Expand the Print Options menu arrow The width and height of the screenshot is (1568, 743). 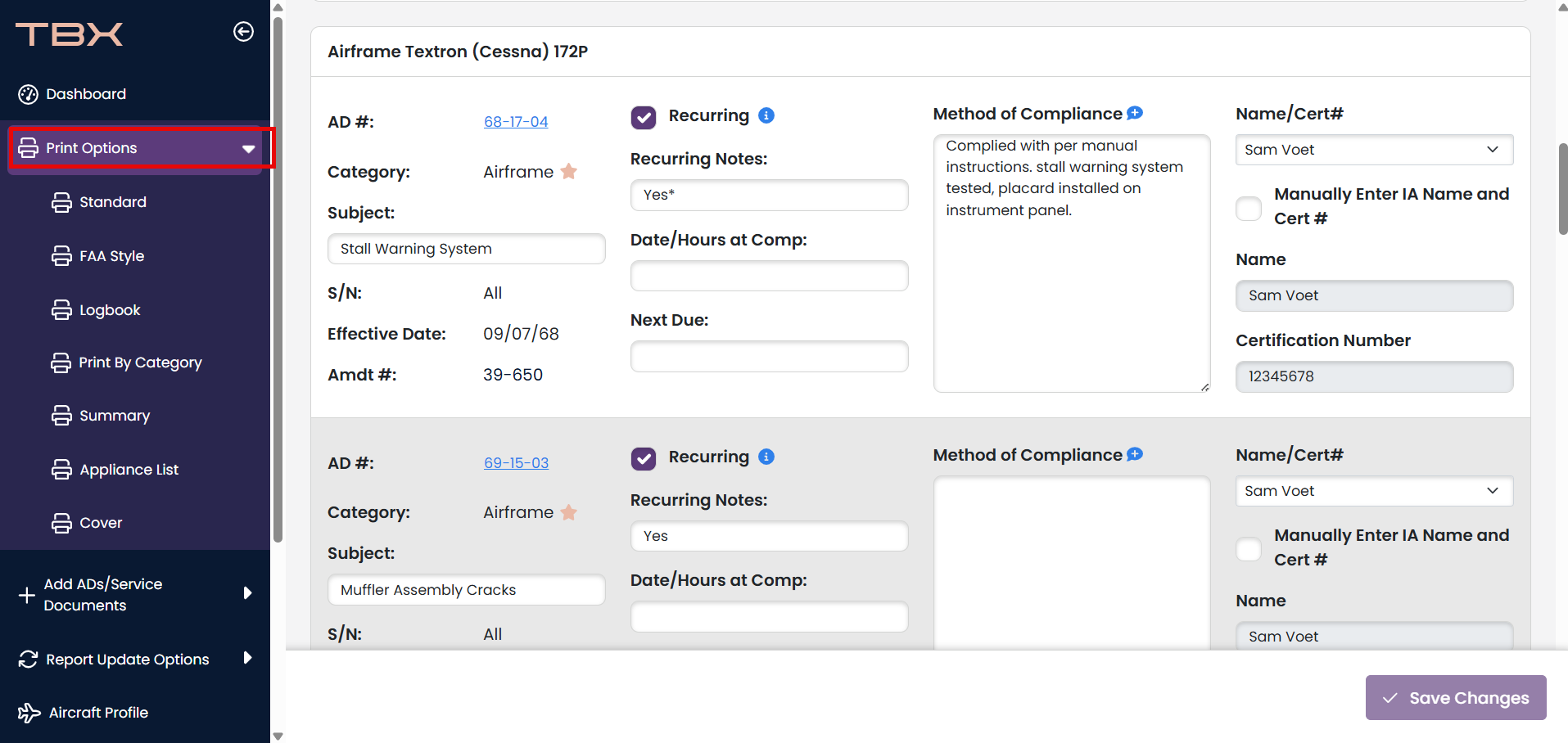pos(248,149)
